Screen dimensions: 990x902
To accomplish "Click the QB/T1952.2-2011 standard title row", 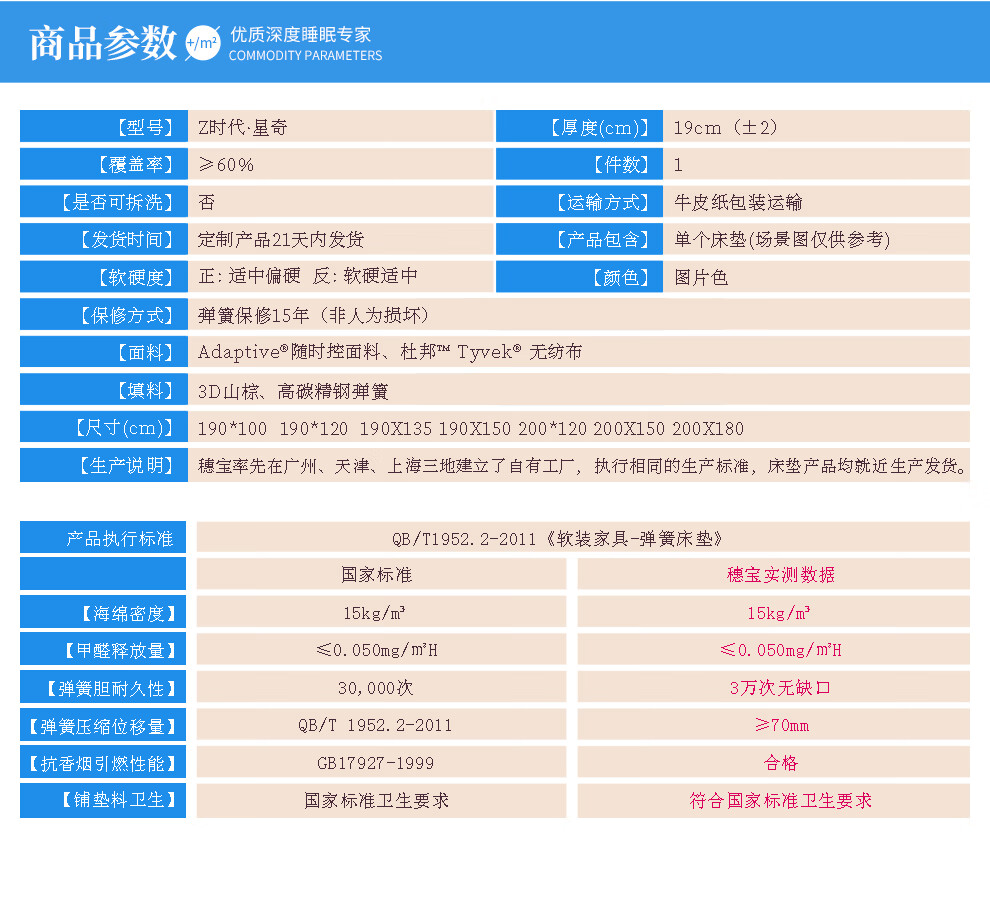I will 583,538.
